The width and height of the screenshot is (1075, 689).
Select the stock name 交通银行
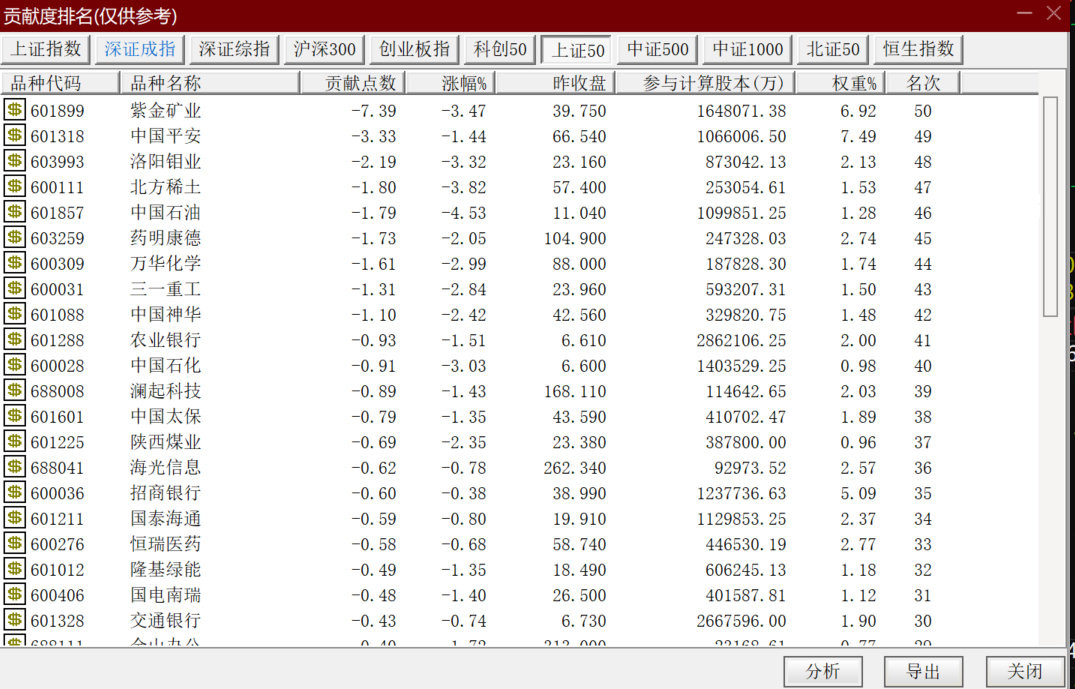tap(165, 620)
